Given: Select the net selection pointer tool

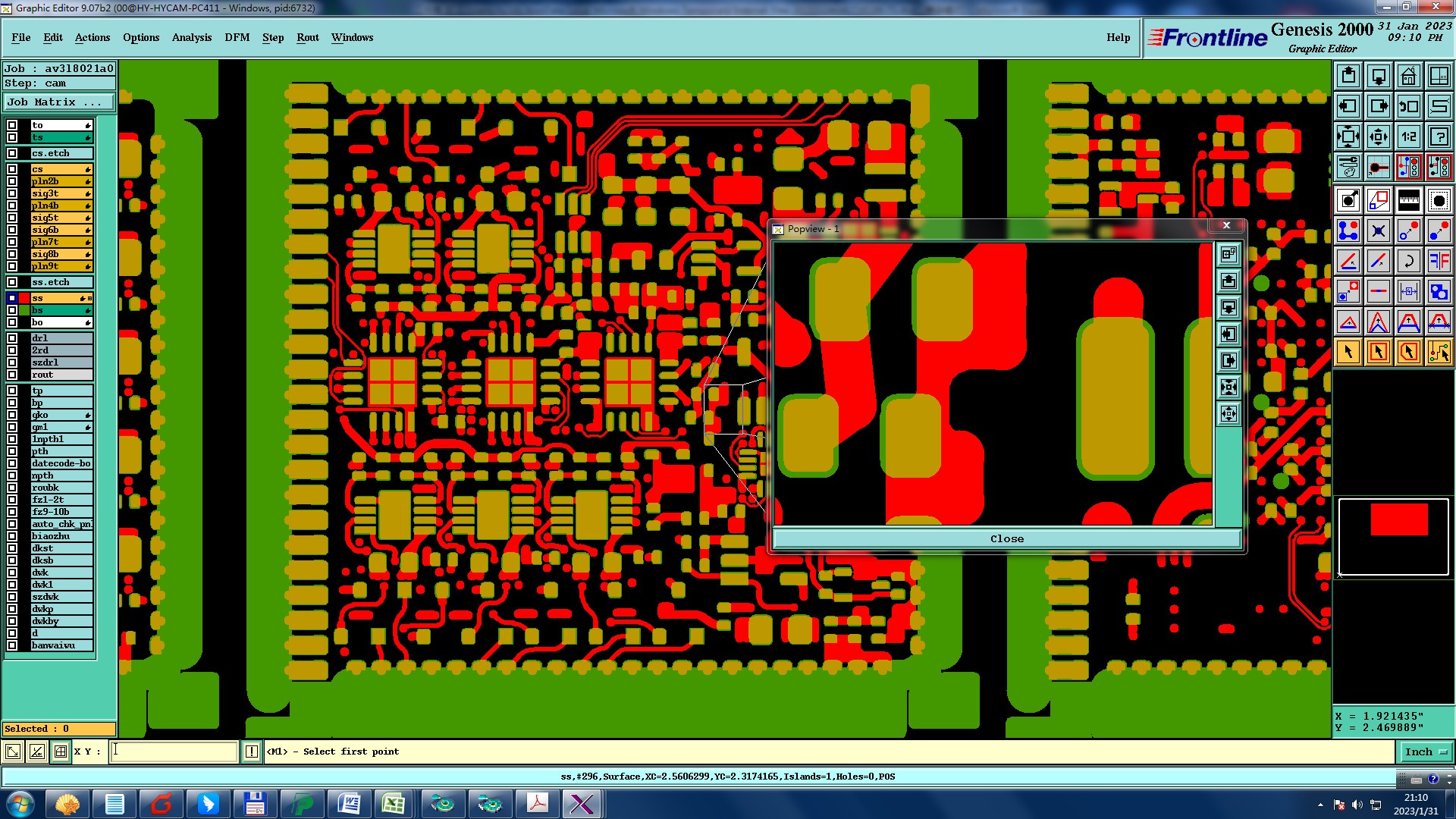Looking at the screenshot, I should pos(1439,352).
